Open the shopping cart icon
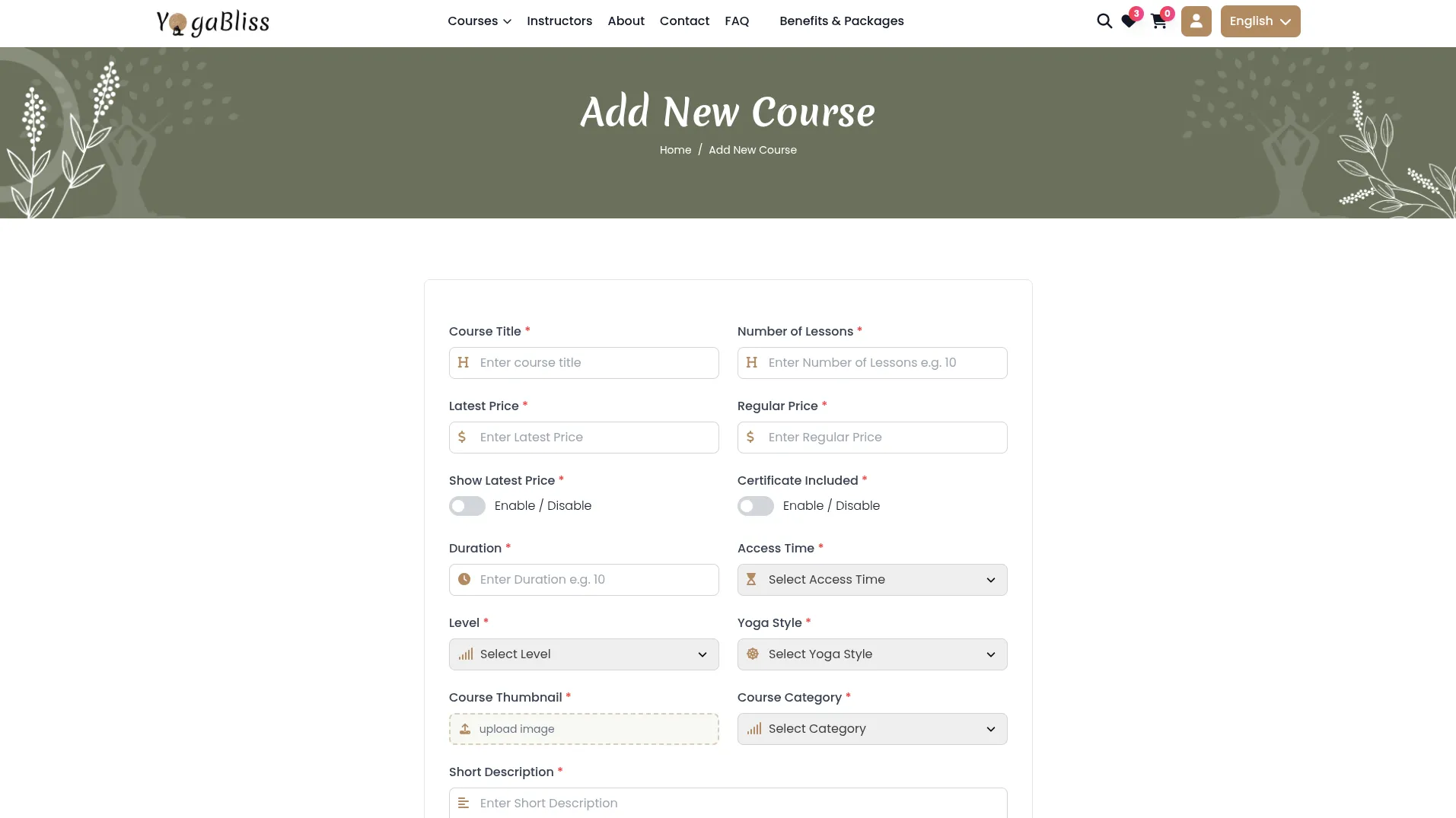 tap(1158, 21)
